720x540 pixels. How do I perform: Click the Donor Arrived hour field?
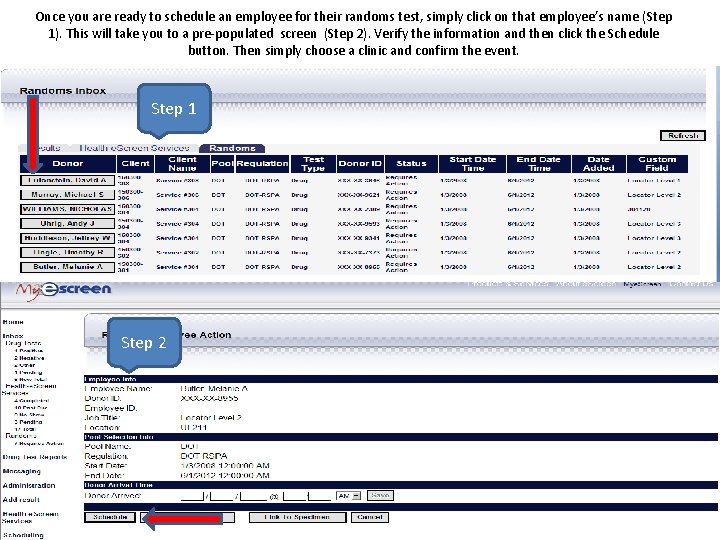294,496
